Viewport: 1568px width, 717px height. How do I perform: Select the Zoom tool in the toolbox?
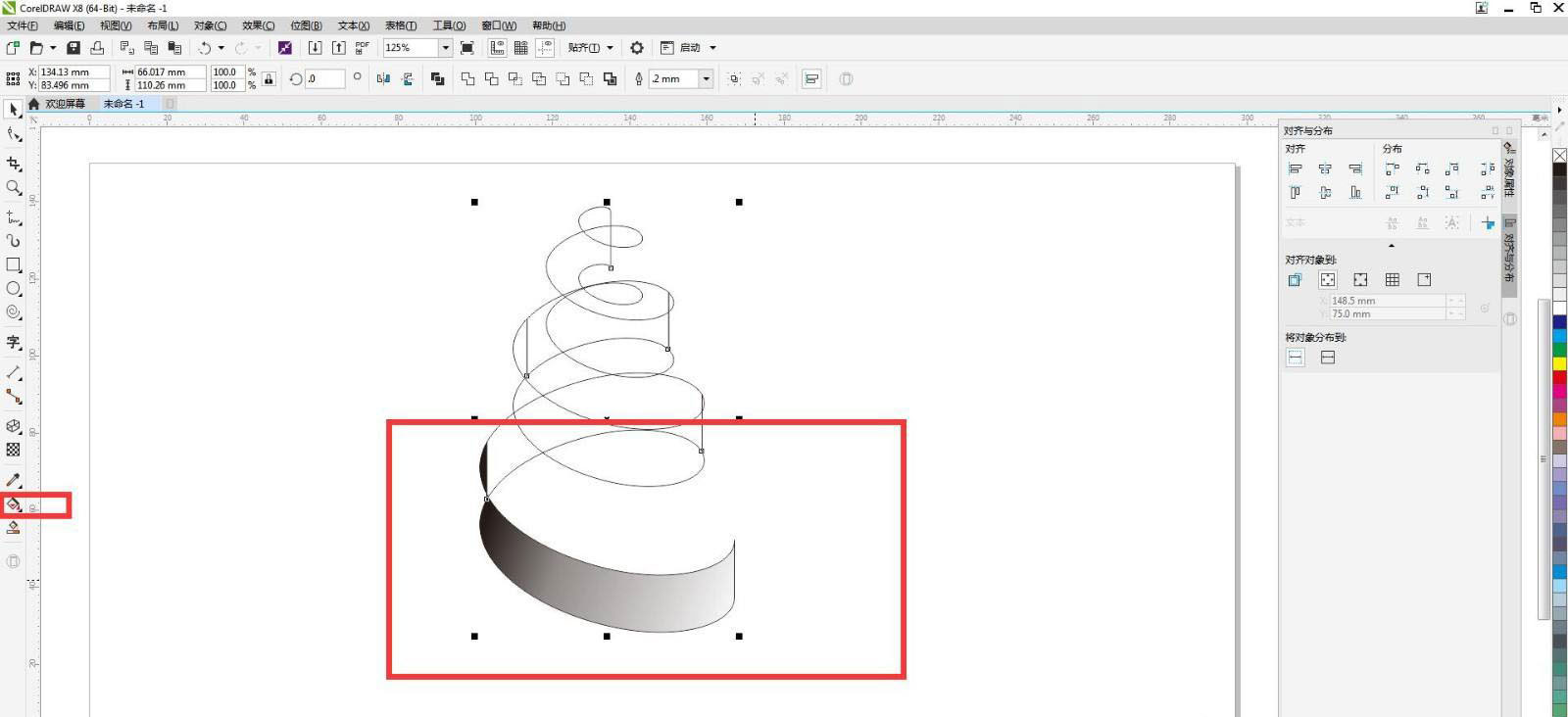pos(14,187)
